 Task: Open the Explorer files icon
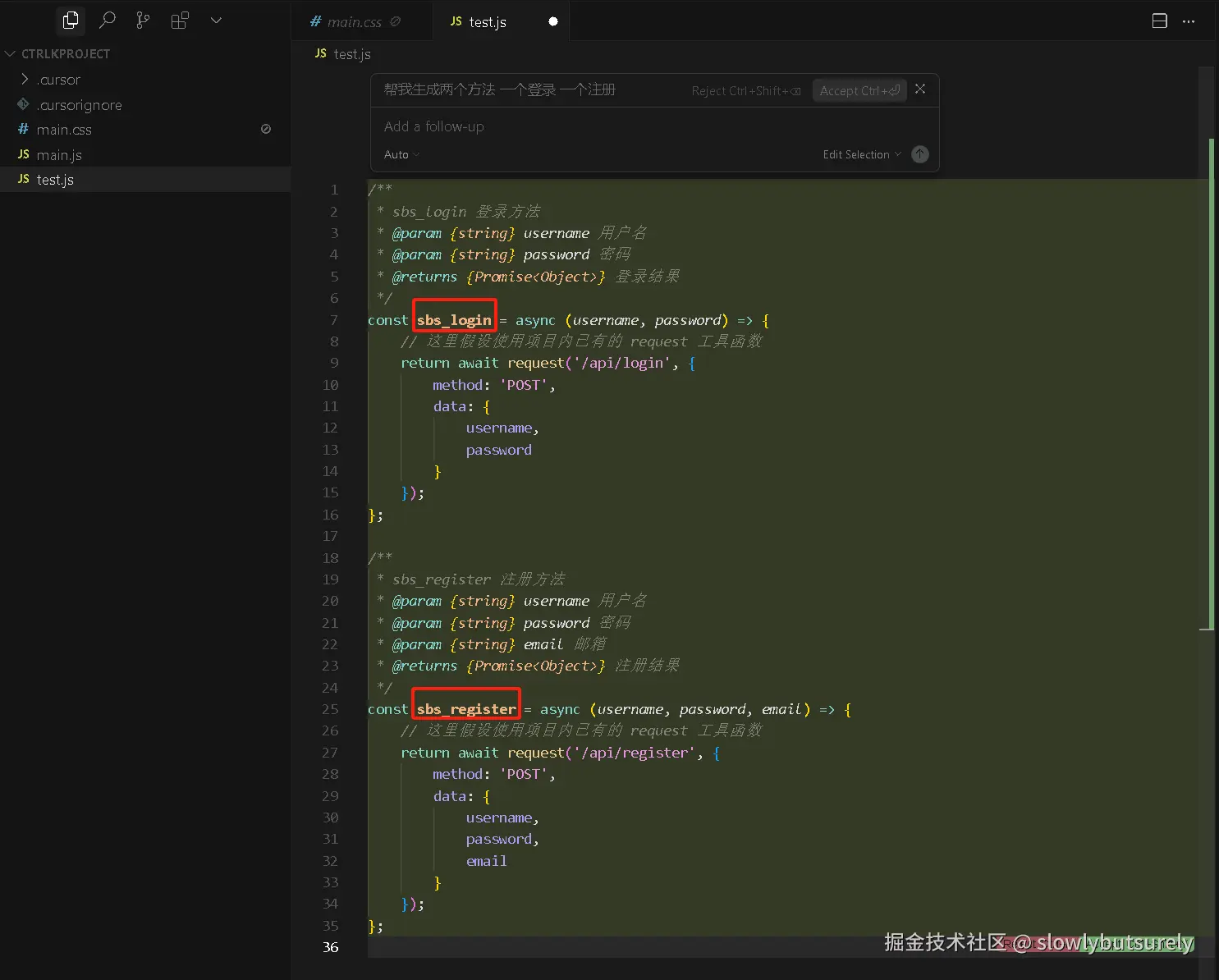71,21
